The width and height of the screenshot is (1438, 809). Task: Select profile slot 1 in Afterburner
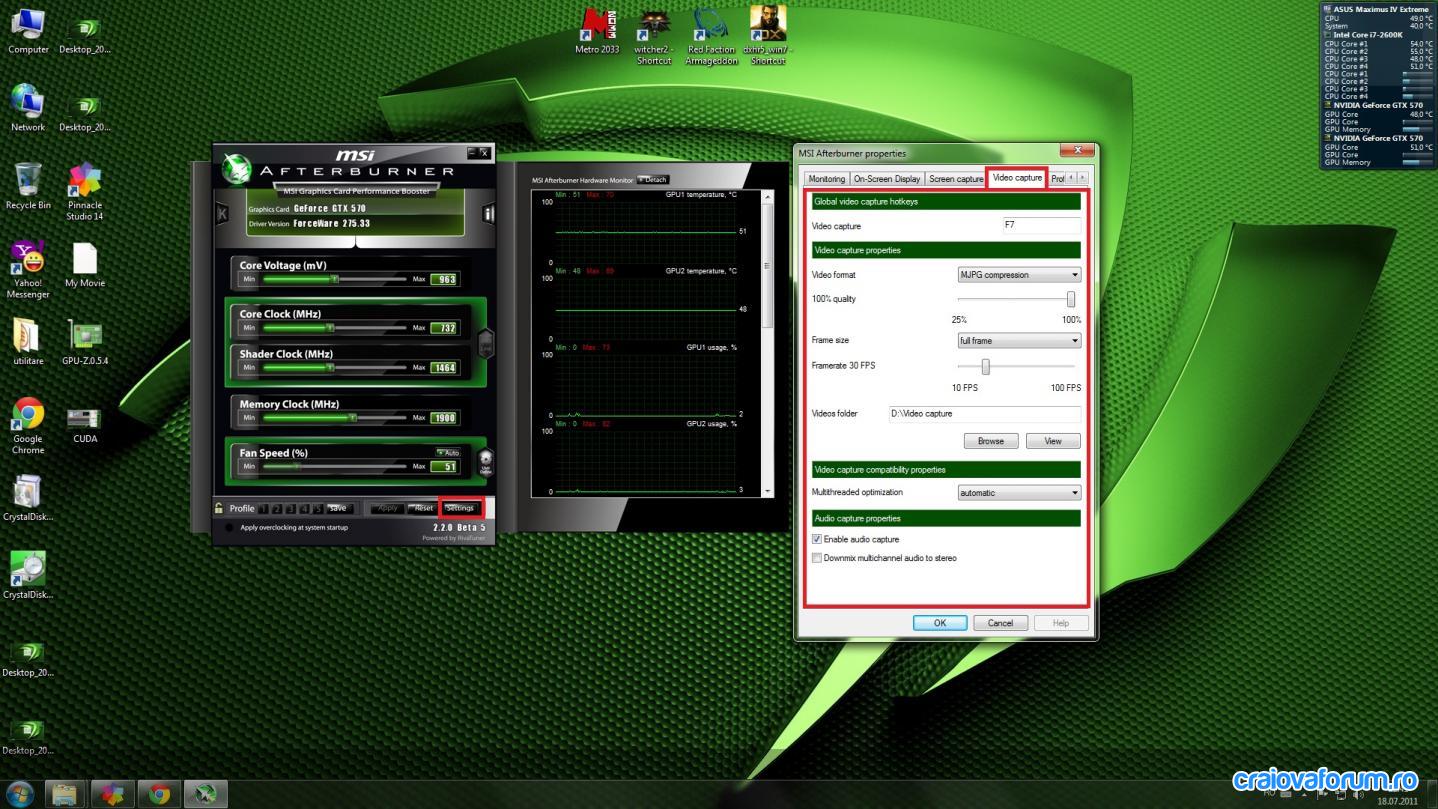[265, 509]
